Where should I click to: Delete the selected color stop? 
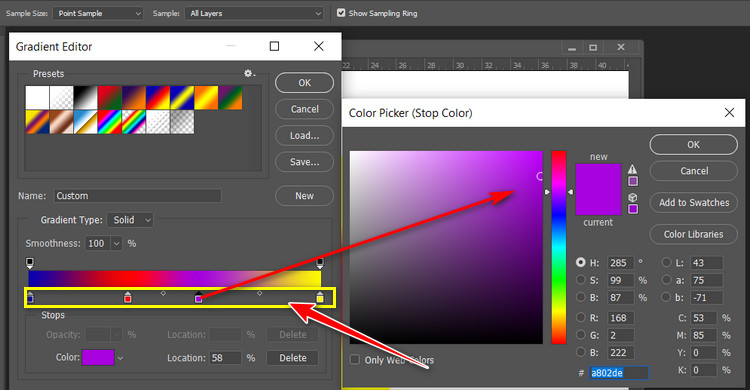pos(293,357)
